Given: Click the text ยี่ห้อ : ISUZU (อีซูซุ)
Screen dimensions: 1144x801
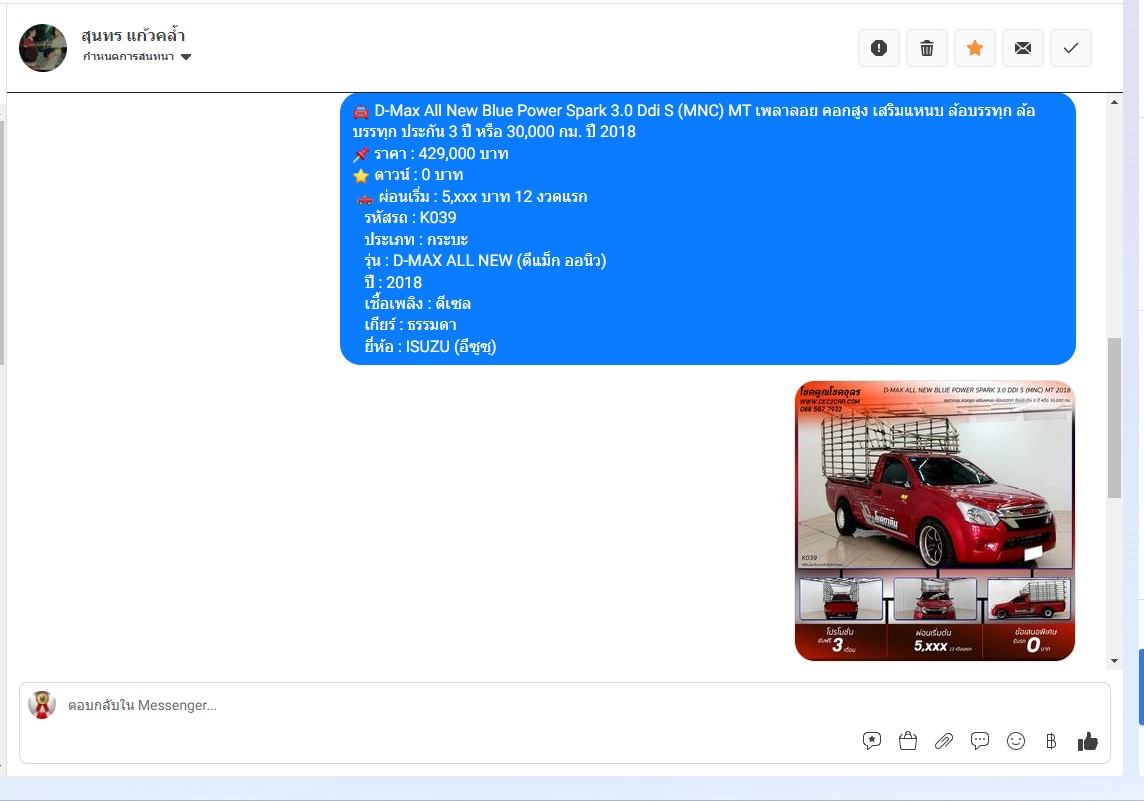Looking at the screenshot, I should [430, 347].
